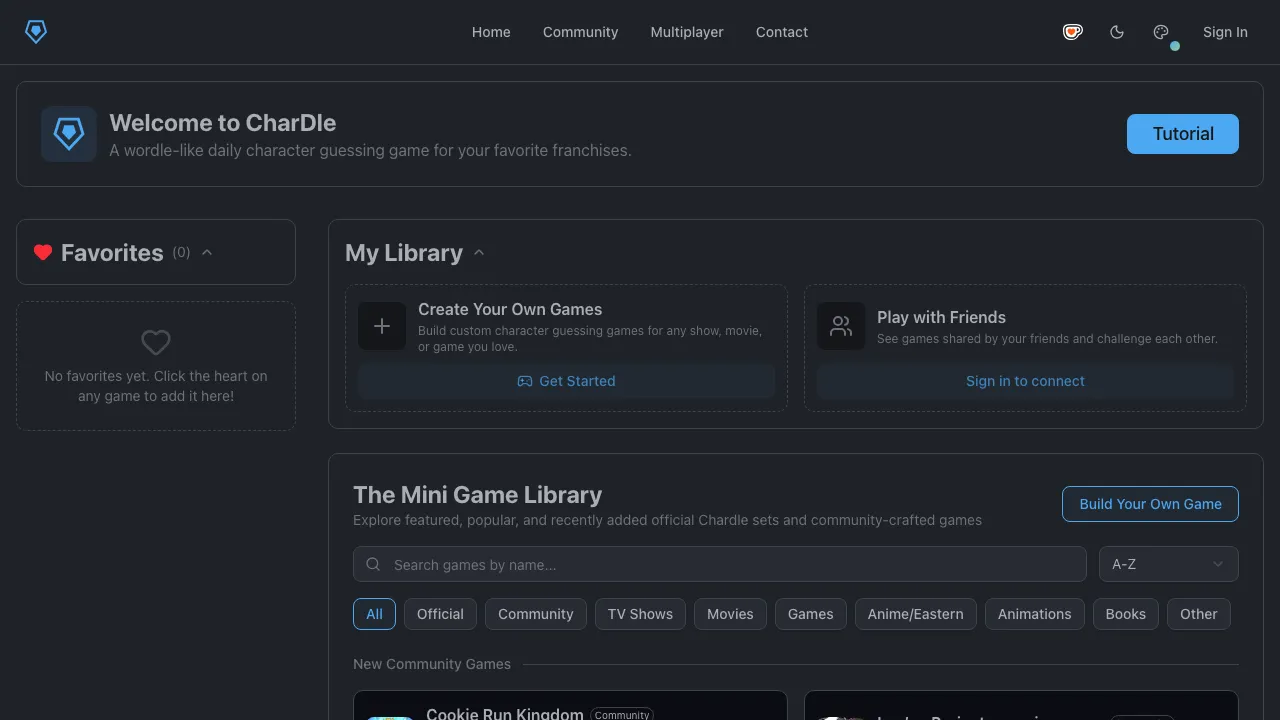This screenshot has width=1280, height=720.
Task: Click Sign in to connect
Action: click(1025, 381)
